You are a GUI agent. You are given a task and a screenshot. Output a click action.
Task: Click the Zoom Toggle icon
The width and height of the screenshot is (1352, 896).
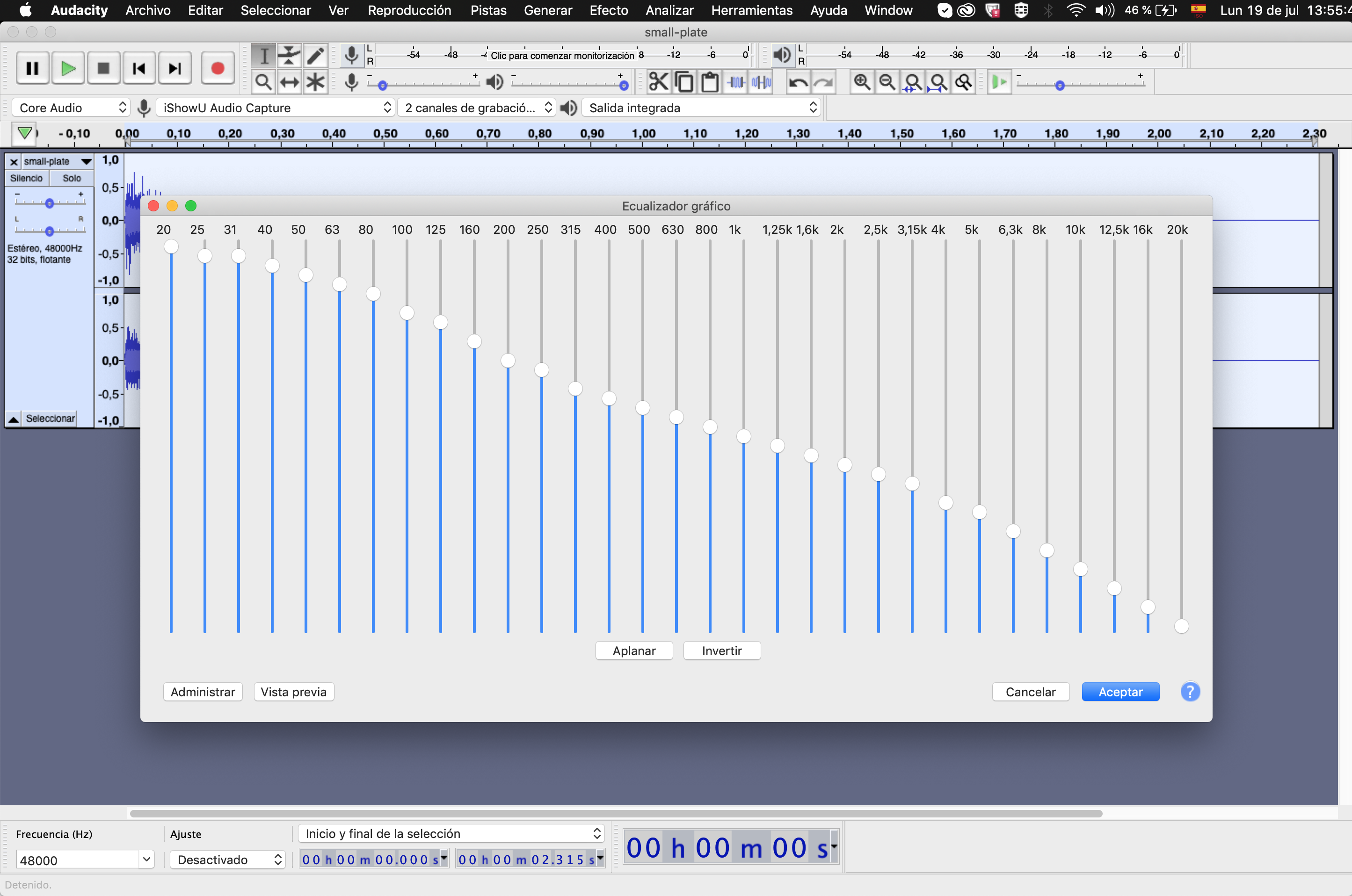click(x=964, y=82)
